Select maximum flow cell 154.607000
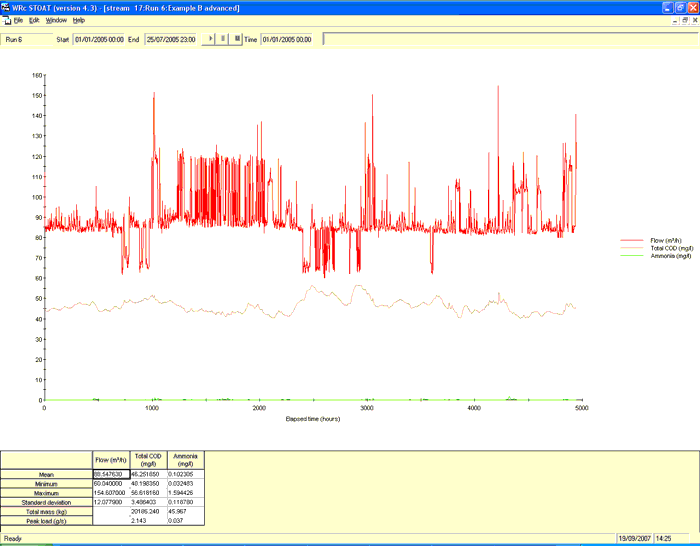The width and height of the screenshot is (700, 546). pos(111,493)
